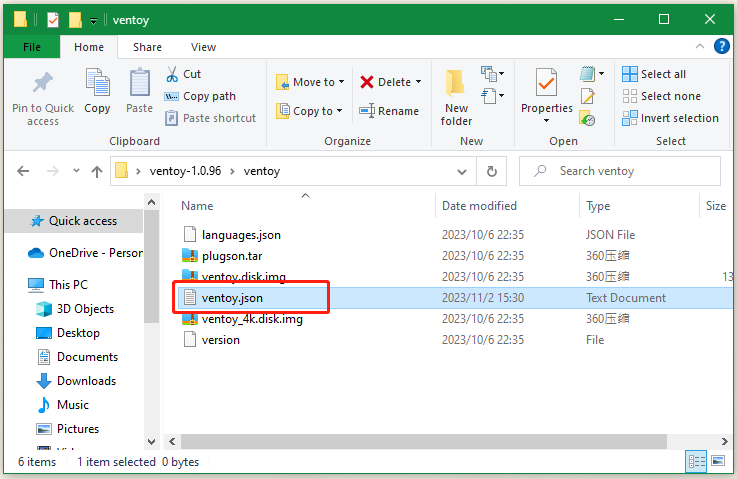The image size is (737, 479).
Task: Click Copy path in Clipboard group
Action: pyautogui.click(x=200, y=96)
